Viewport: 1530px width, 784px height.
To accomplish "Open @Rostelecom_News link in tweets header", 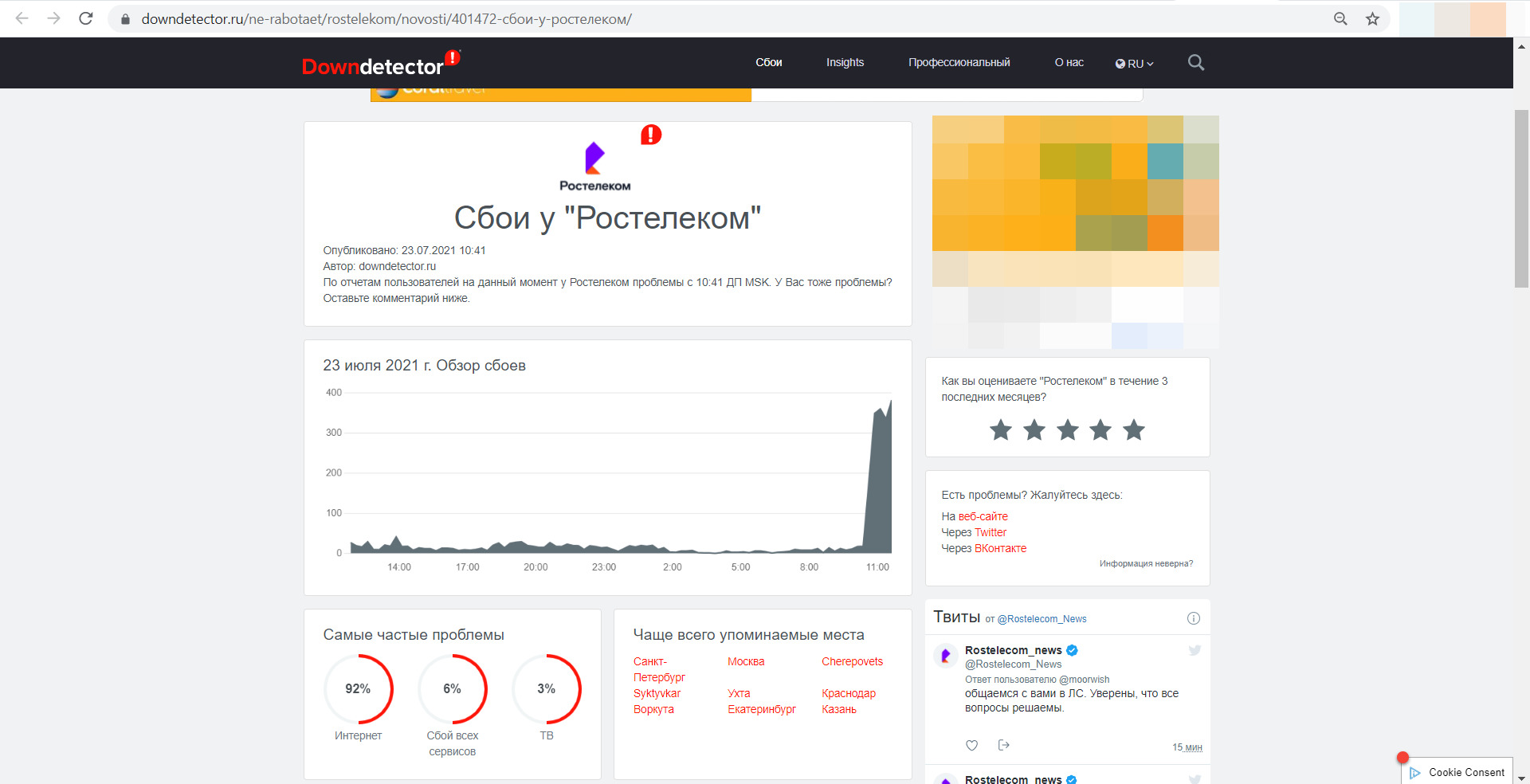I will [1042, 619].
